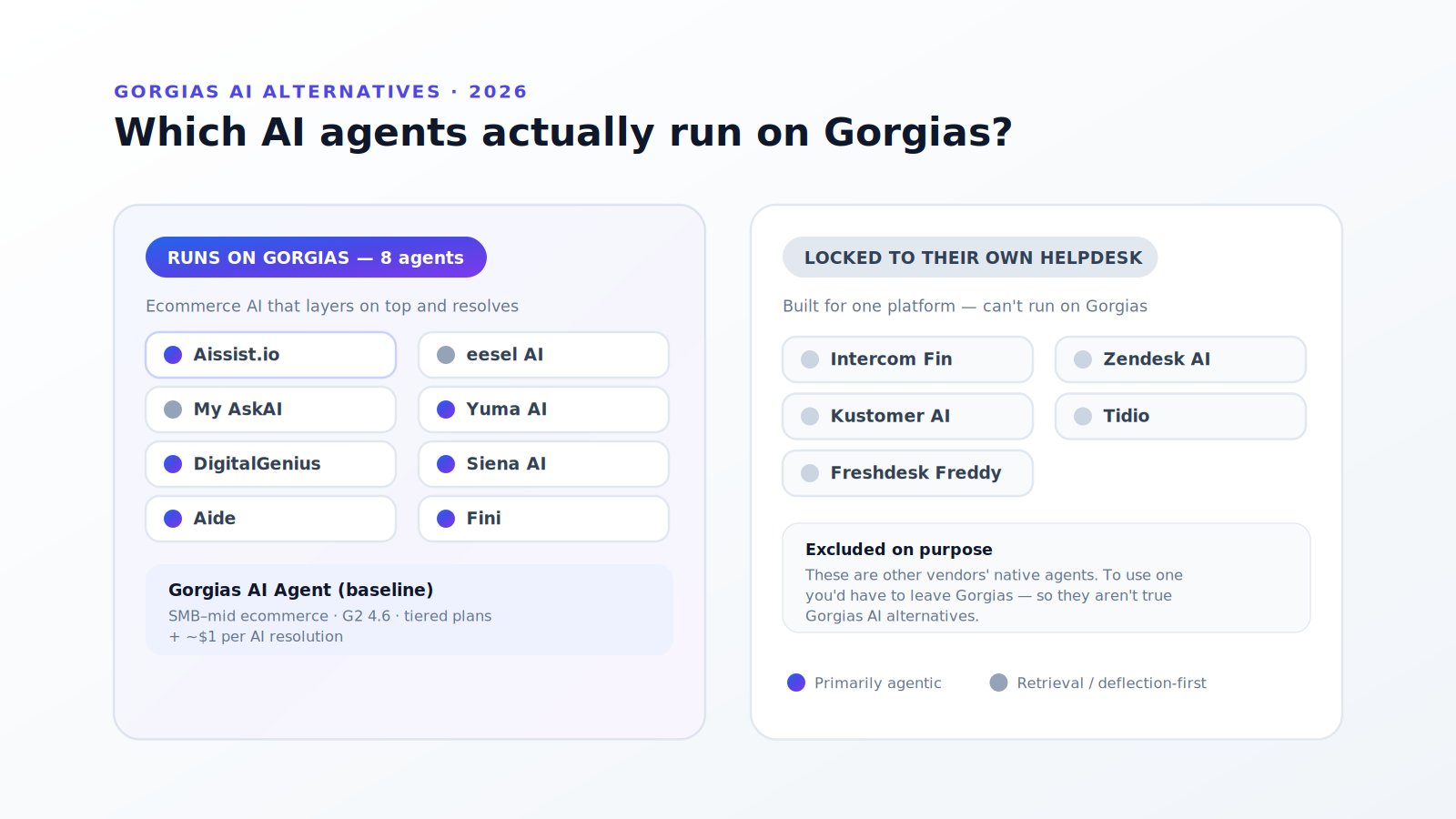Click the 'Primarily agentic' legend label

pos(878,683)
